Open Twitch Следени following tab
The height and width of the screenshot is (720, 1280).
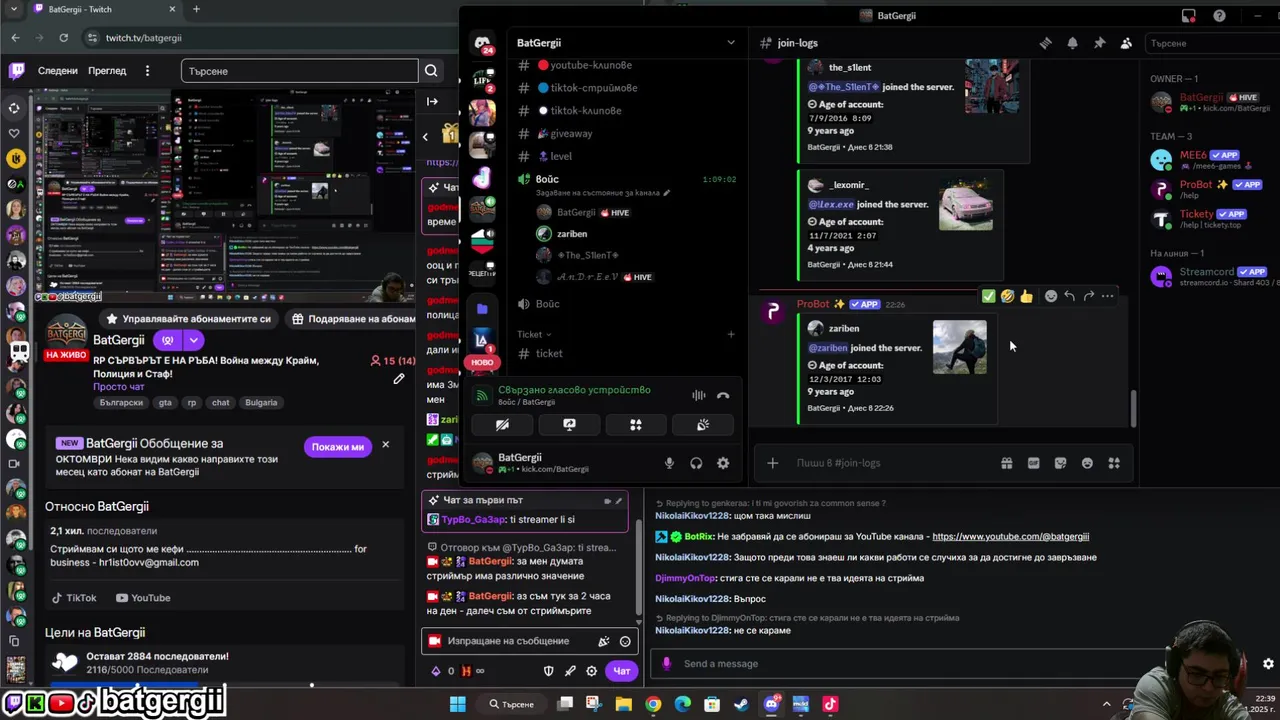(58, 71)
